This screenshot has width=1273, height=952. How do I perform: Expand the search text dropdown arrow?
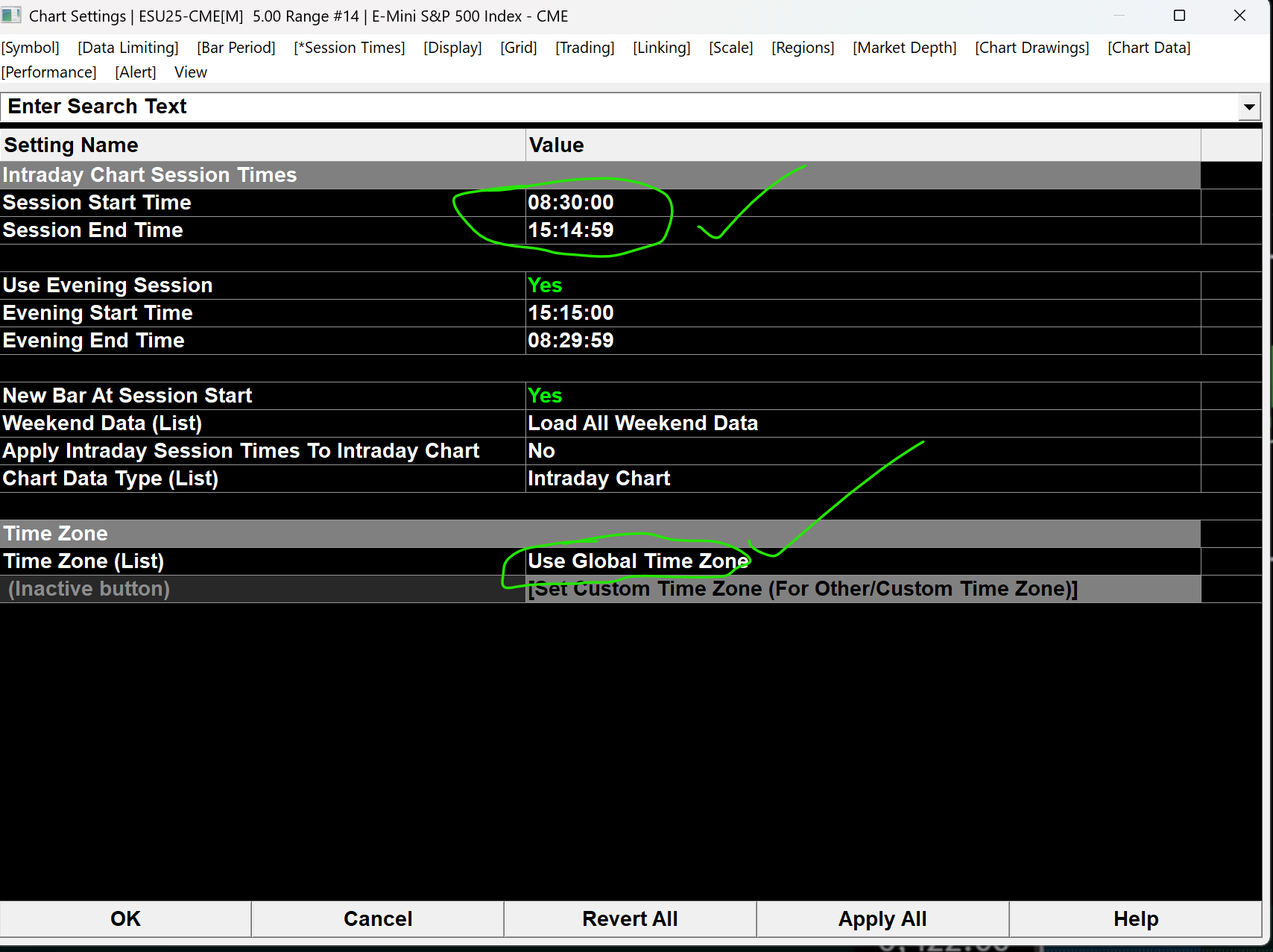click(x=1249, y=107)
